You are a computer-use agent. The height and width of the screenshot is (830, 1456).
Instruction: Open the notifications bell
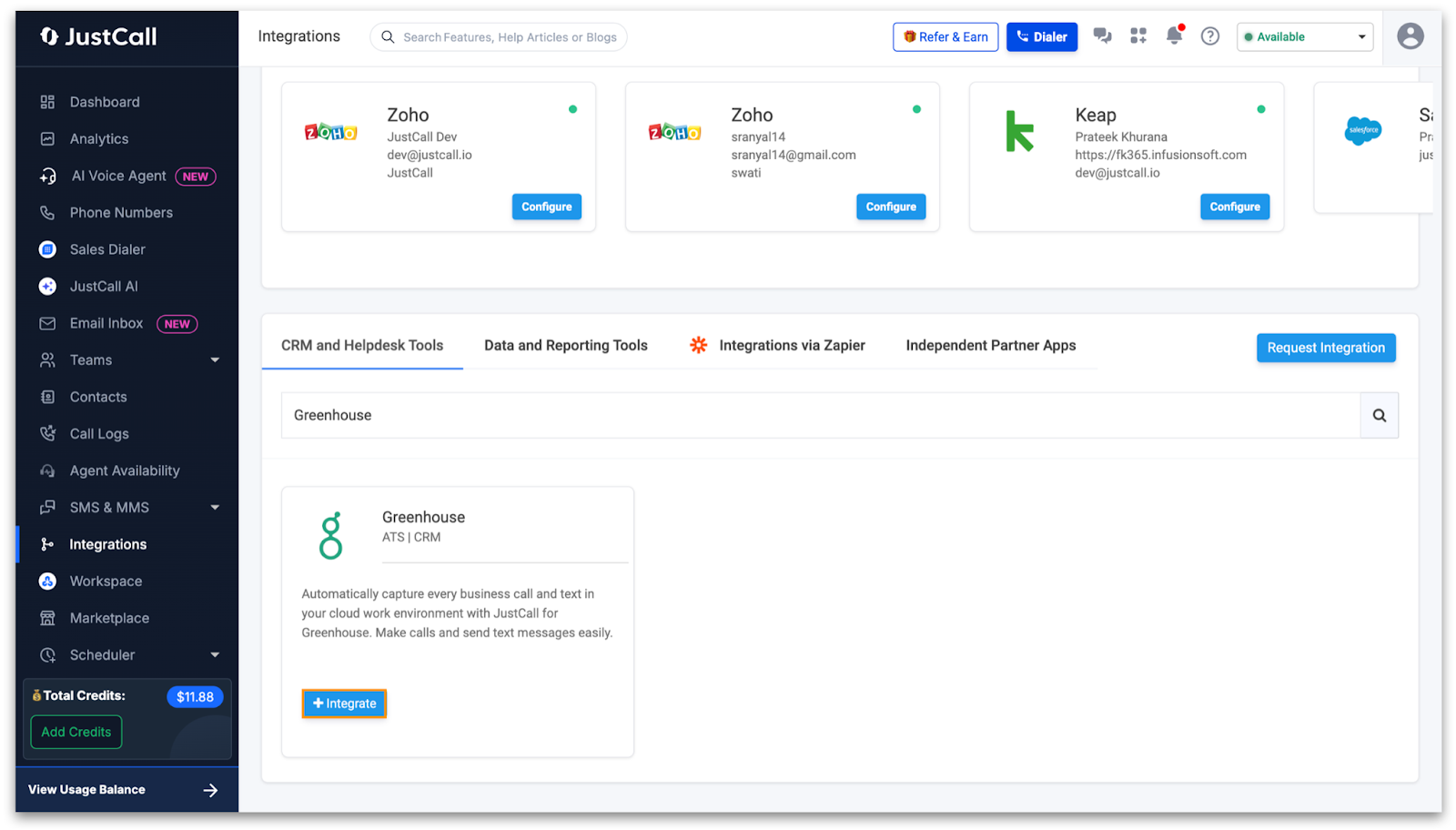point(1175,35)
